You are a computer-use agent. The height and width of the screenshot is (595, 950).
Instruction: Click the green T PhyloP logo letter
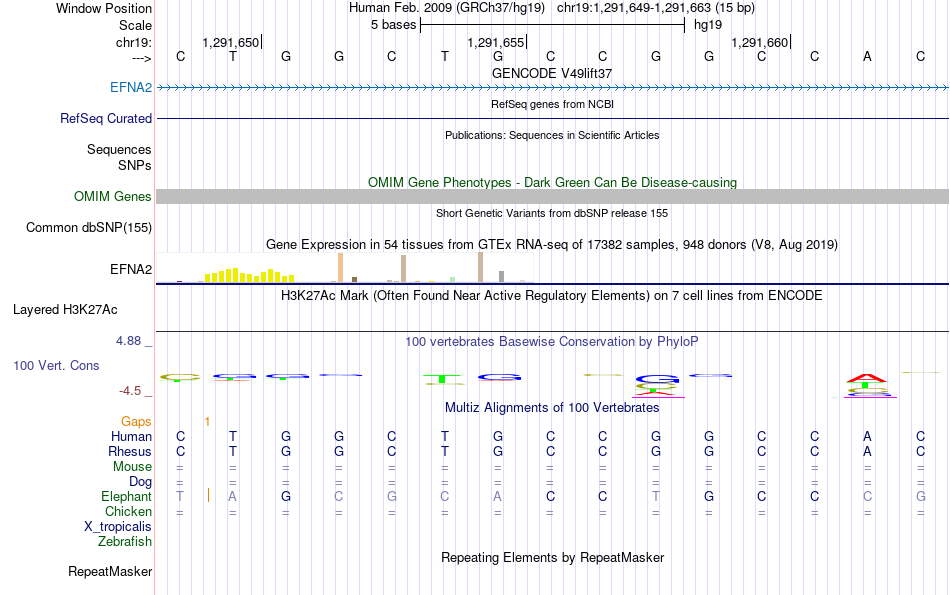click(442, 379)
